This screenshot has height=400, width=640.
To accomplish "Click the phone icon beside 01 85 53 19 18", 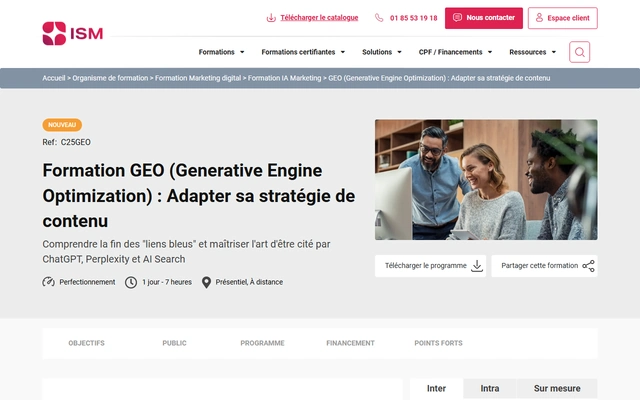I will 379,18.
